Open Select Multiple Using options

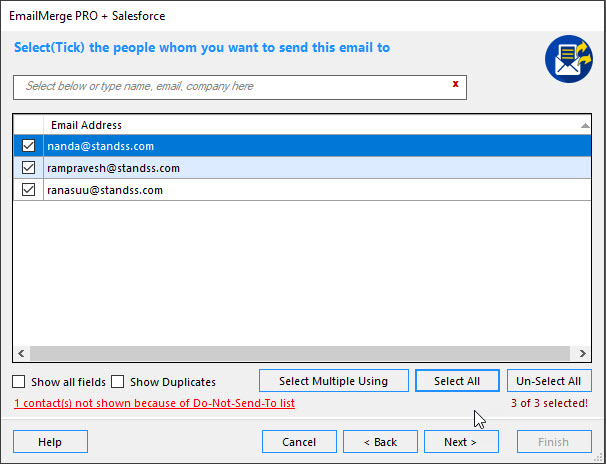point(334,381)
